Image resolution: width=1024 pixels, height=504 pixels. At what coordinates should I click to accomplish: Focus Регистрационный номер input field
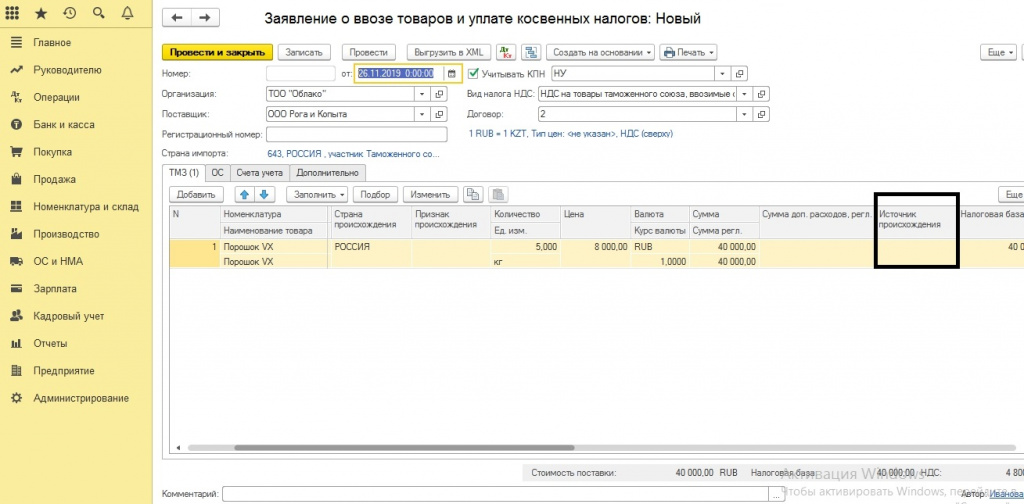pos(357,134)
